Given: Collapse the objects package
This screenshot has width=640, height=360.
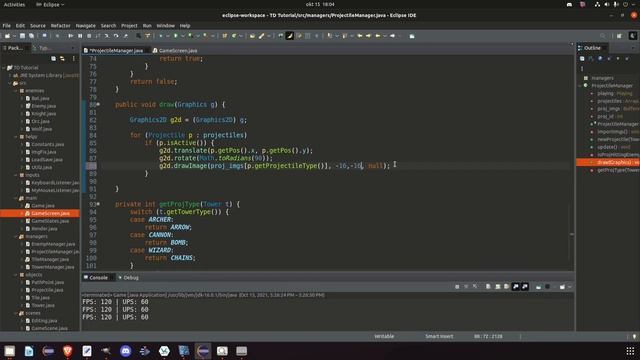Looking at the screenshot, I should pyautogui.click(x=16, y=275).
